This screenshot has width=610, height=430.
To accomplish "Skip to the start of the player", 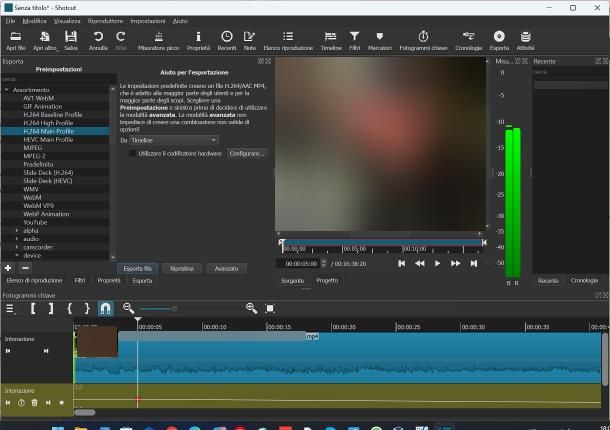I will click(401, 263).
